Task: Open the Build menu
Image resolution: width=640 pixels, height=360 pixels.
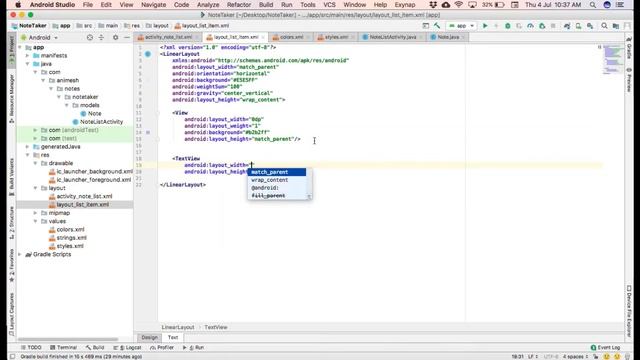Action: click(266, 5)
